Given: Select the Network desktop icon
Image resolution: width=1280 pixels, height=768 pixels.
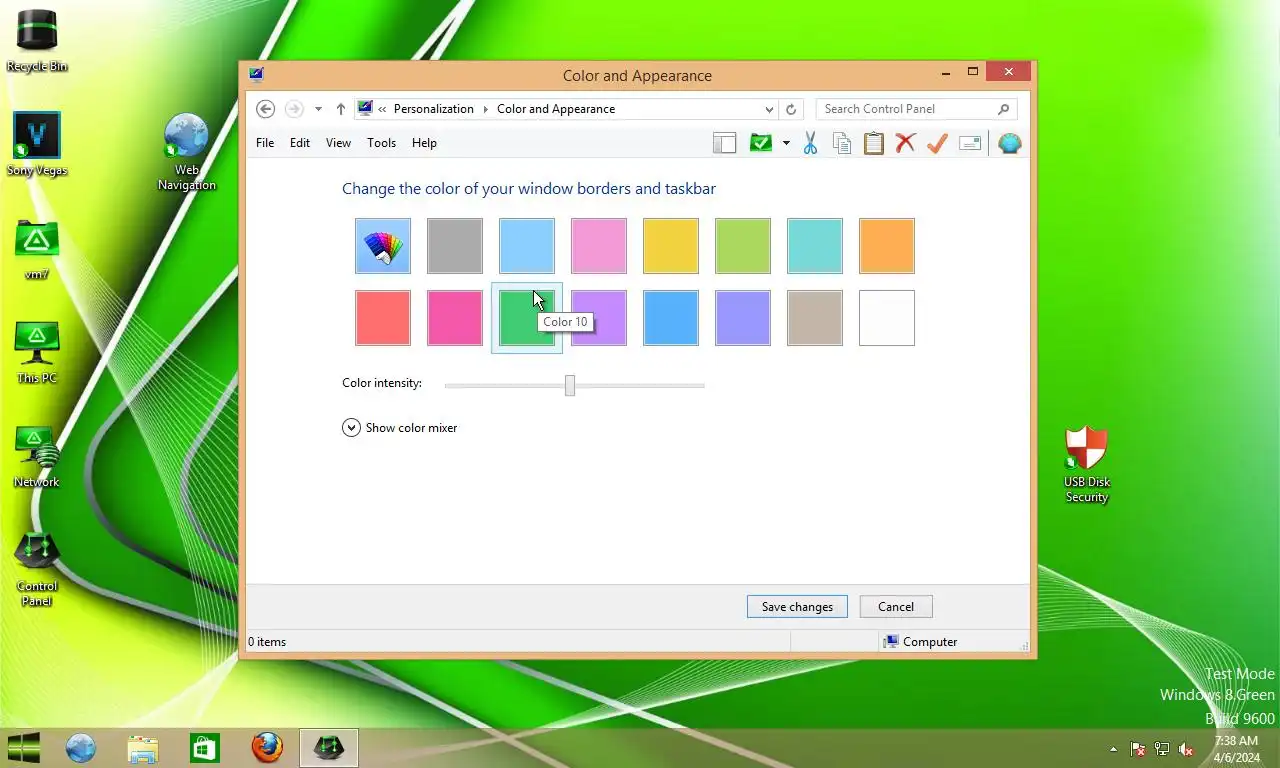Looking at the screenshot, I should (37, 457).
